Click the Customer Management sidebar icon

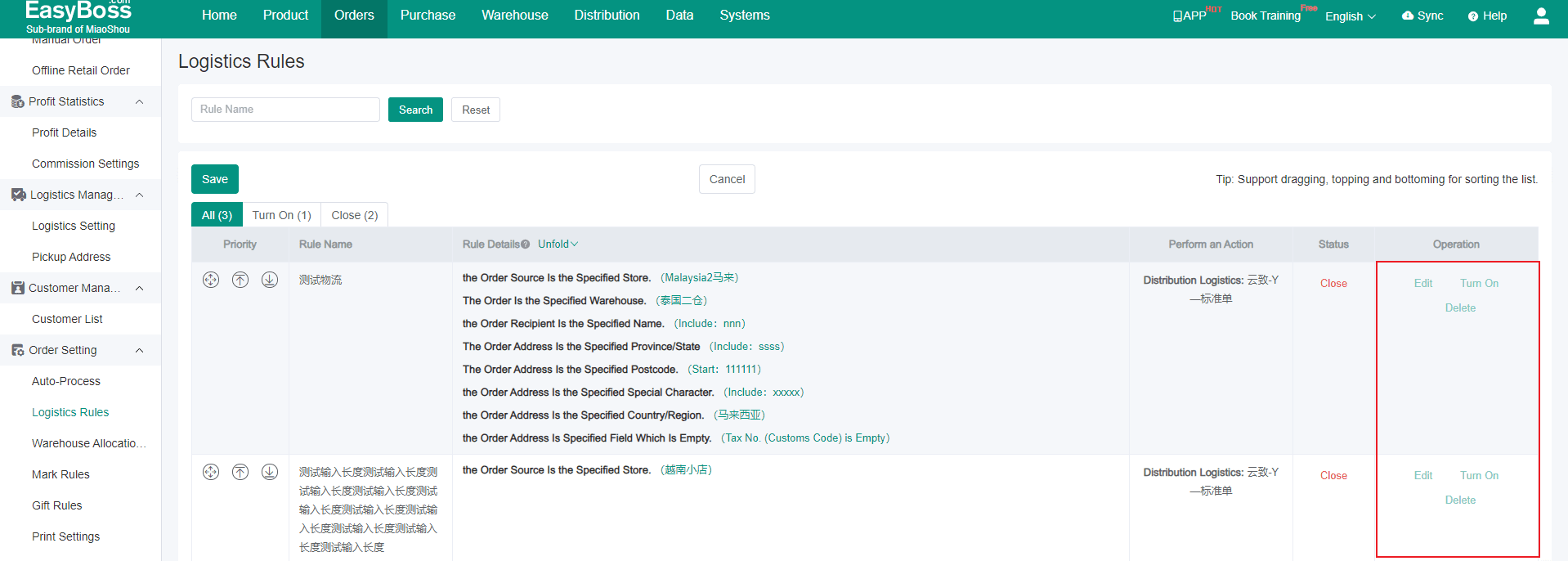click(18, 288)
